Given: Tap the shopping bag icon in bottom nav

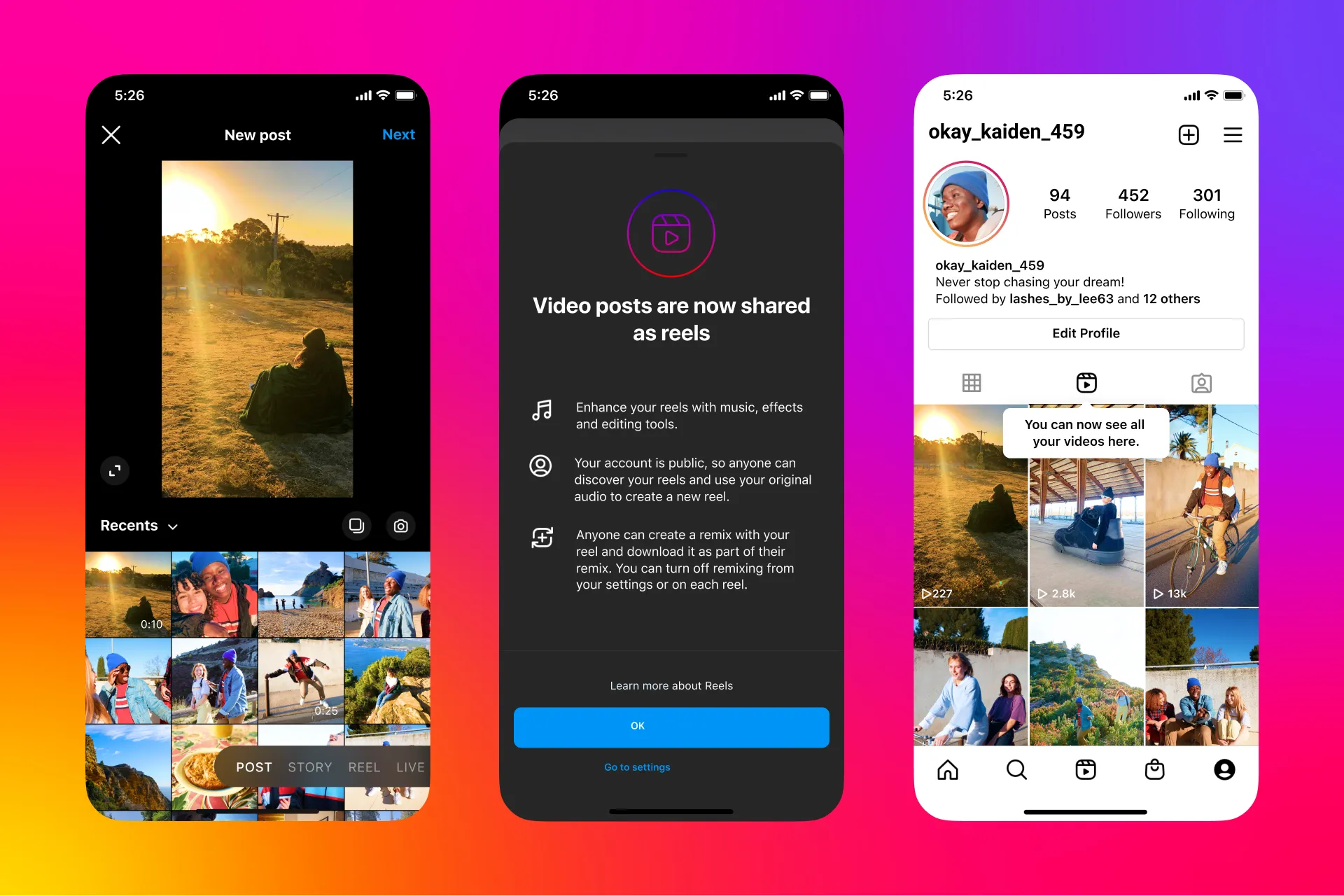Looking at the screenshot, I should tap(1153, 771).
